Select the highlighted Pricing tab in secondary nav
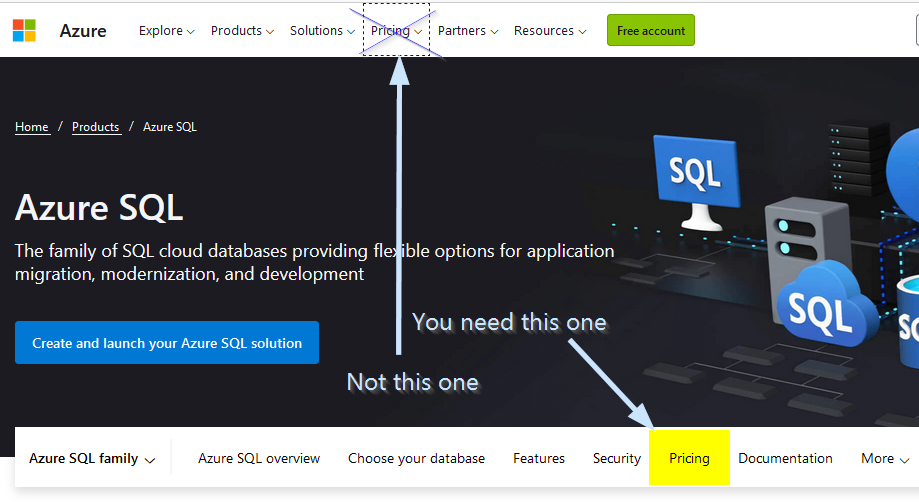 coord(689,458)
